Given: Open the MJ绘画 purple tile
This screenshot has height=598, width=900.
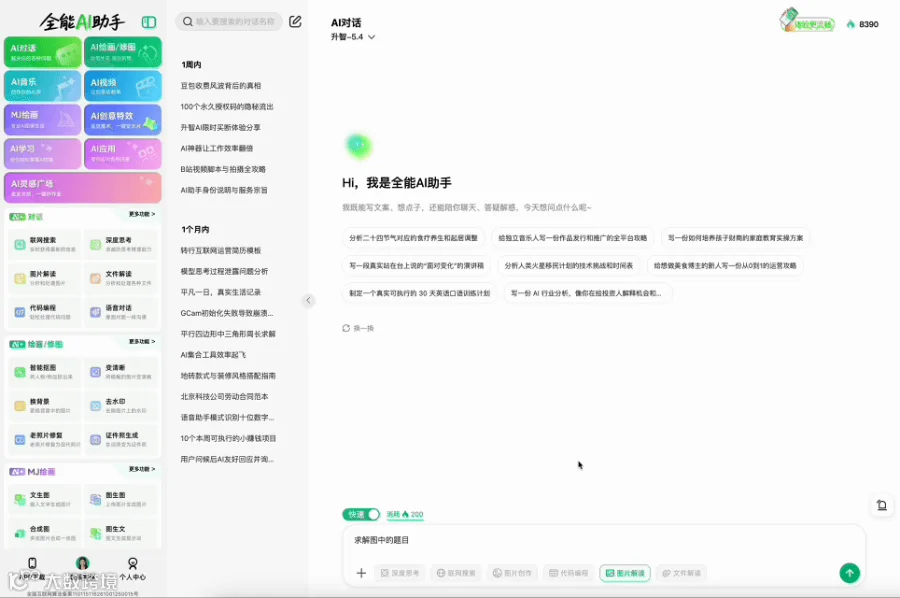Looking at the screenshot, I should [43, 119].
